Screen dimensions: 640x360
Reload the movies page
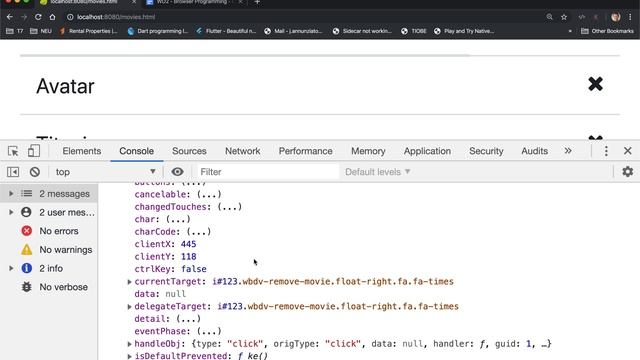coord(38,17)
